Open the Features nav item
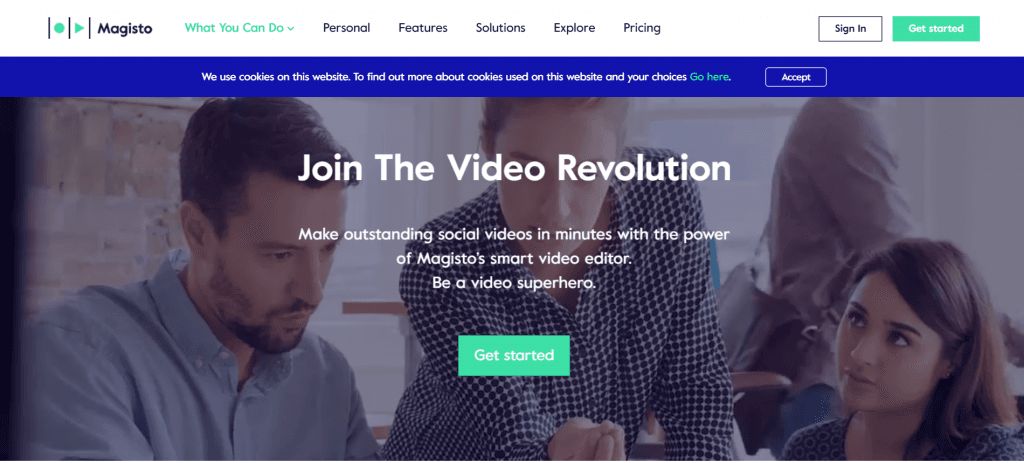The height and width of the screenshot is (463, 1024). [423, 28]
